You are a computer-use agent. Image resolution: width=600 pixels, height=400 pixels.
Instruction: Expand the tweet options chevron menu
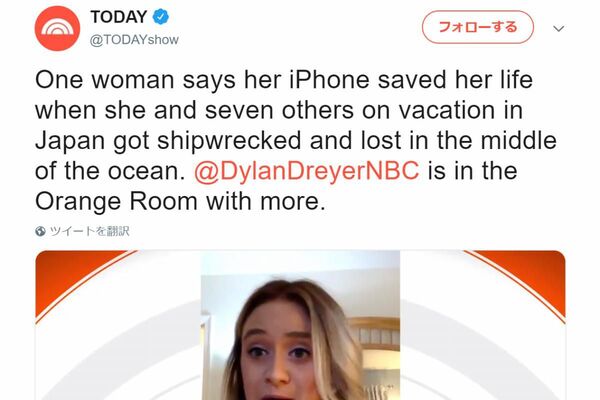[559, 28]
